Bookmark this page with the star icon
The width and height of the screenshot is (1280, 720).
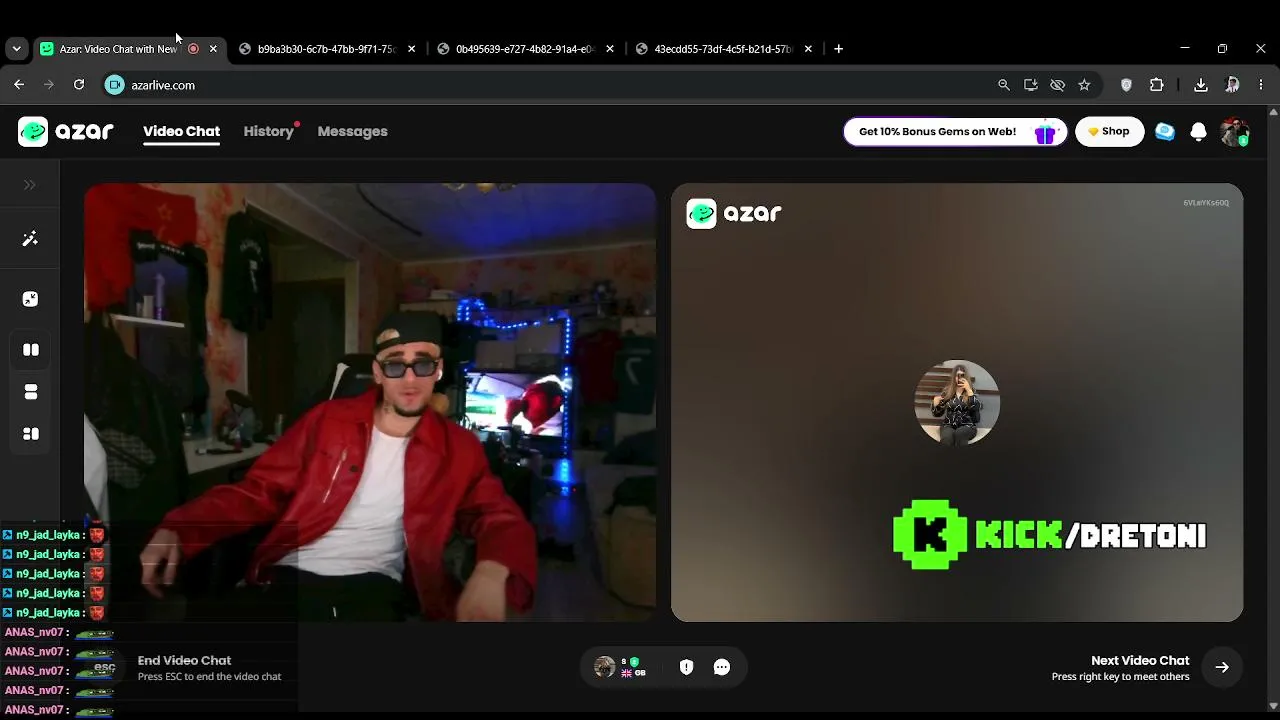pyautogui.click(x=1084, y=85)
